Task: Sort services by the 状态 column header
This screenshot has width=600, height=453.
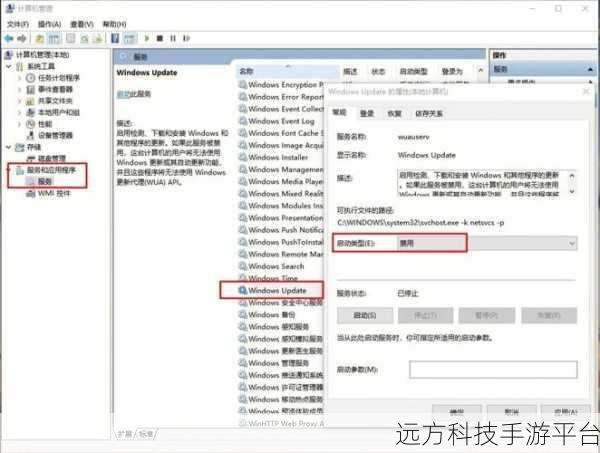Action: pyautogui.click(x=378, y=71)
